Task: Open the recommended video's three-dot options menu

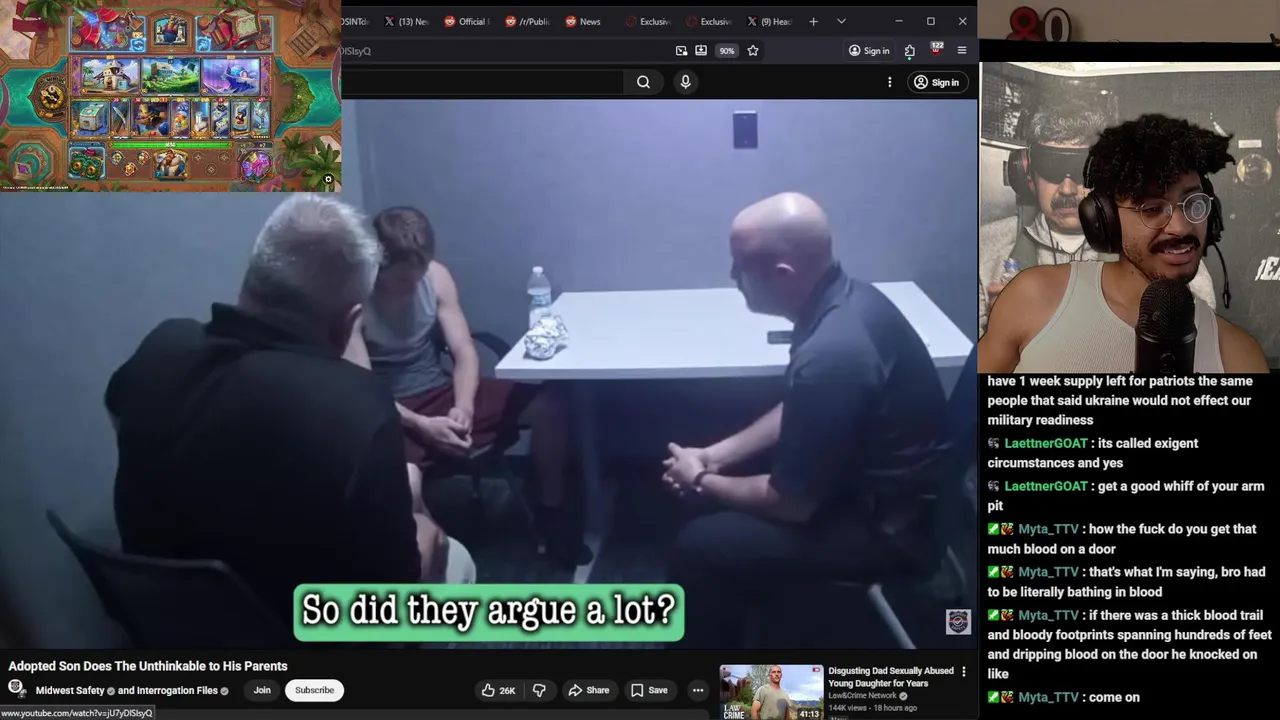Action: point(964,672)
